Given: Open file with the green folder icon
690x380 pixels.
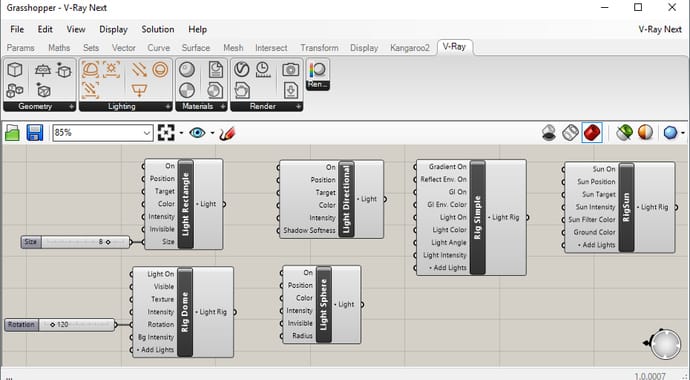Looking at the screenshot, I should tap(12, 132).
